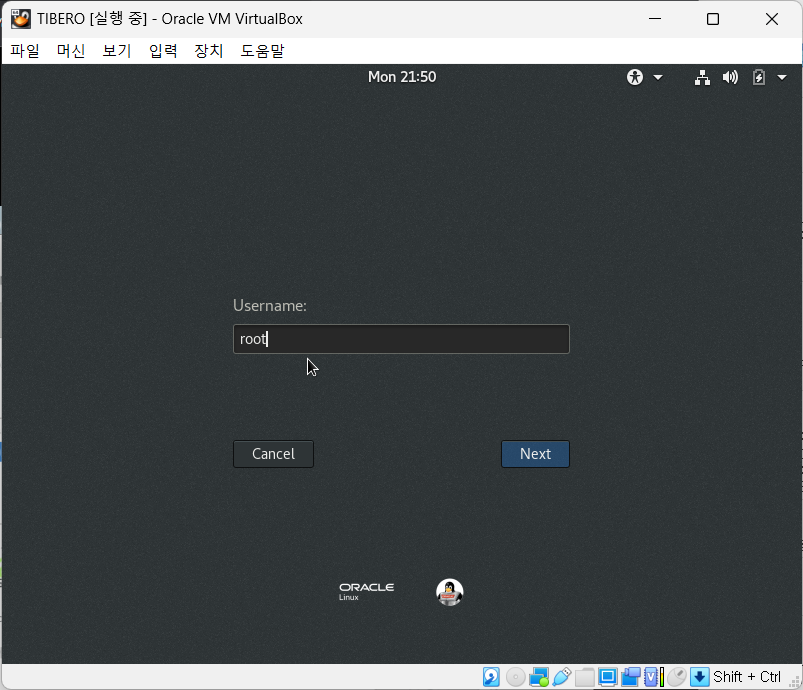Minimize the VirtualBox window
Viewport: 803px width, 690px height.
click(x=655, y=19)
